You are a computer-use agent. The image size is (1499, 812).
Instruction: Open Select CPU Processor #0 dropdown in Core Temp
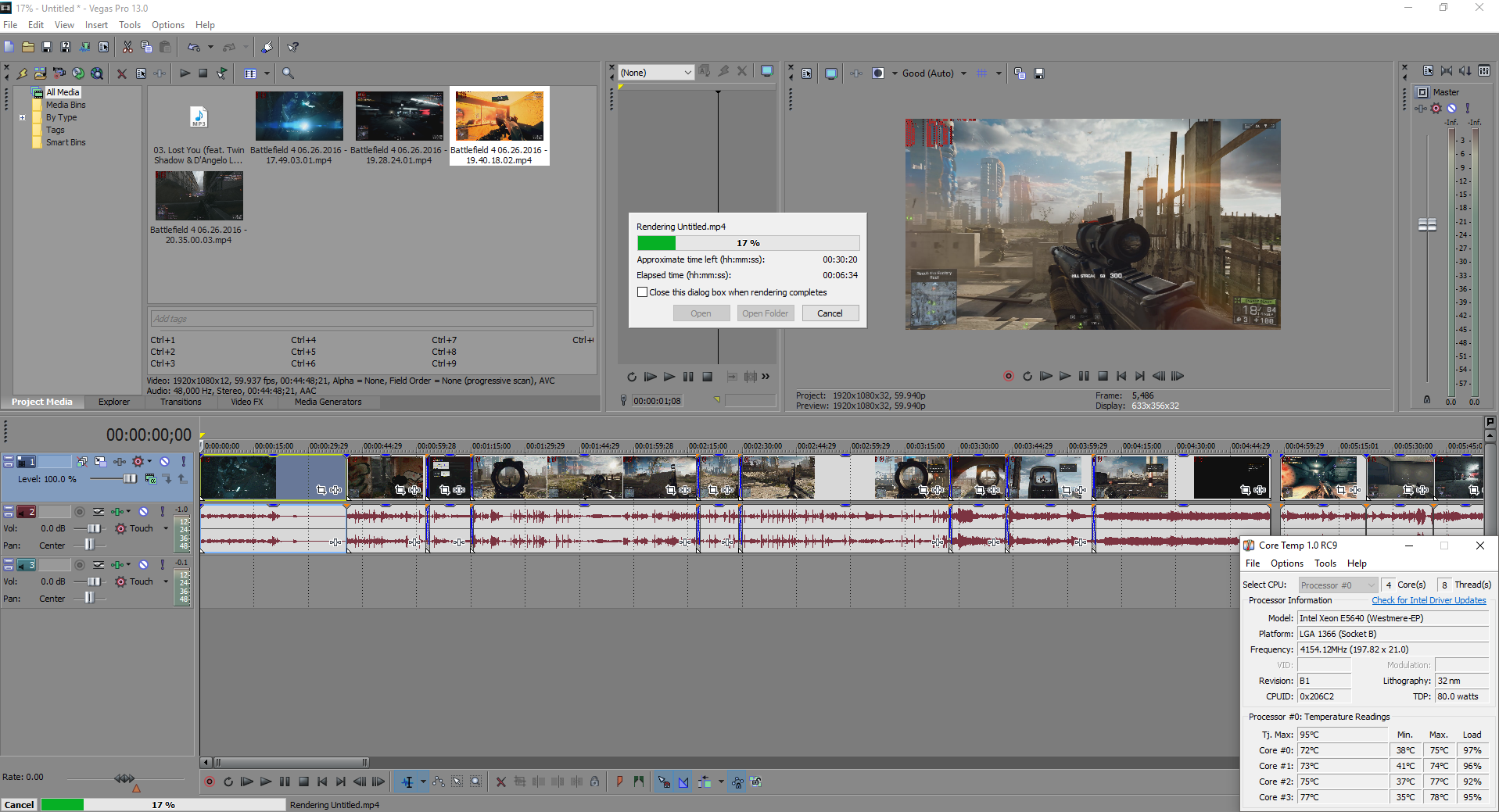1337,585
